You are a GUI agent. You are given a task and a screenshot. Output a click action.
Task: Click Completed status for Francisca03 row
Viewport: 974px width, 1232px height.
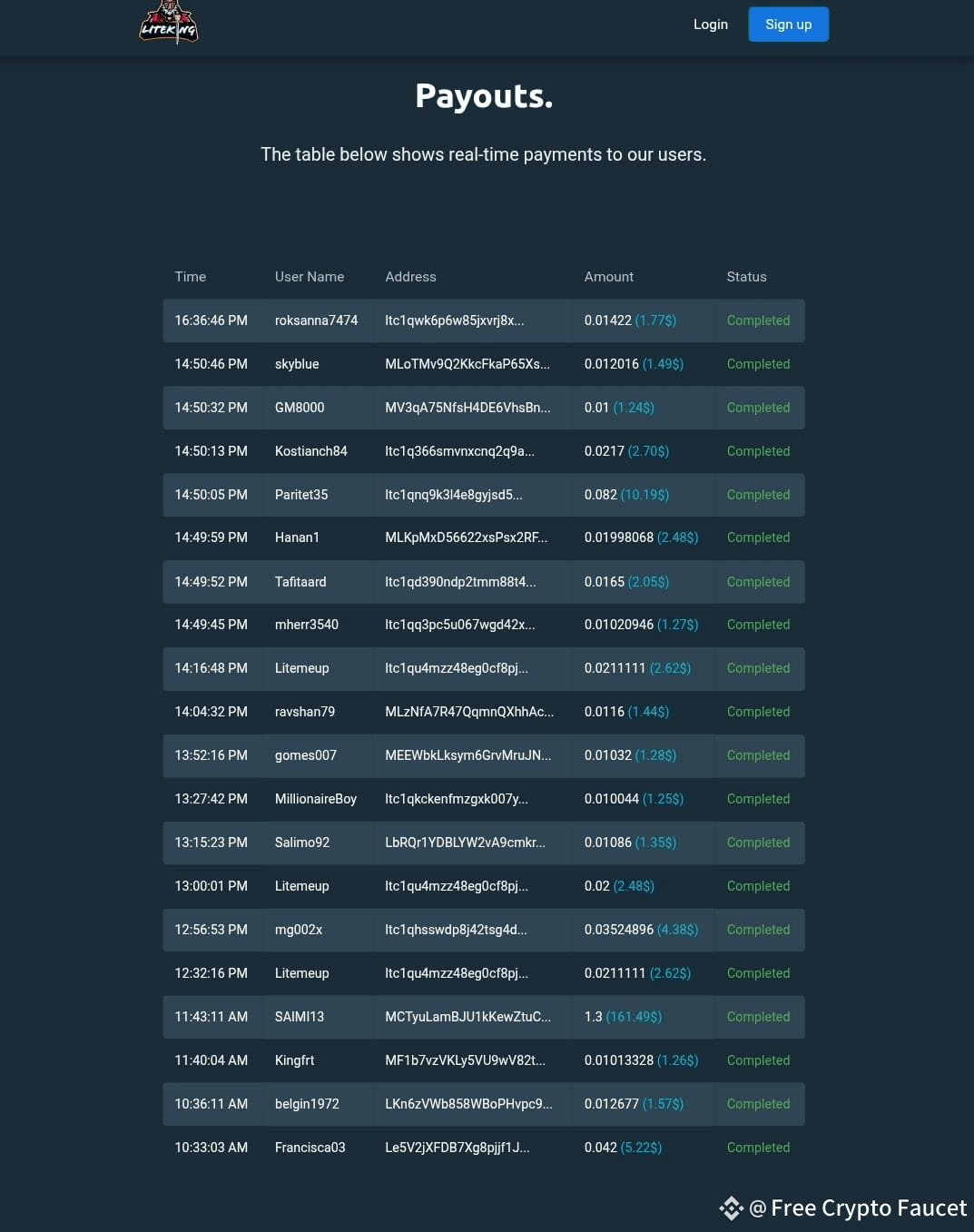click(758, 1148)
